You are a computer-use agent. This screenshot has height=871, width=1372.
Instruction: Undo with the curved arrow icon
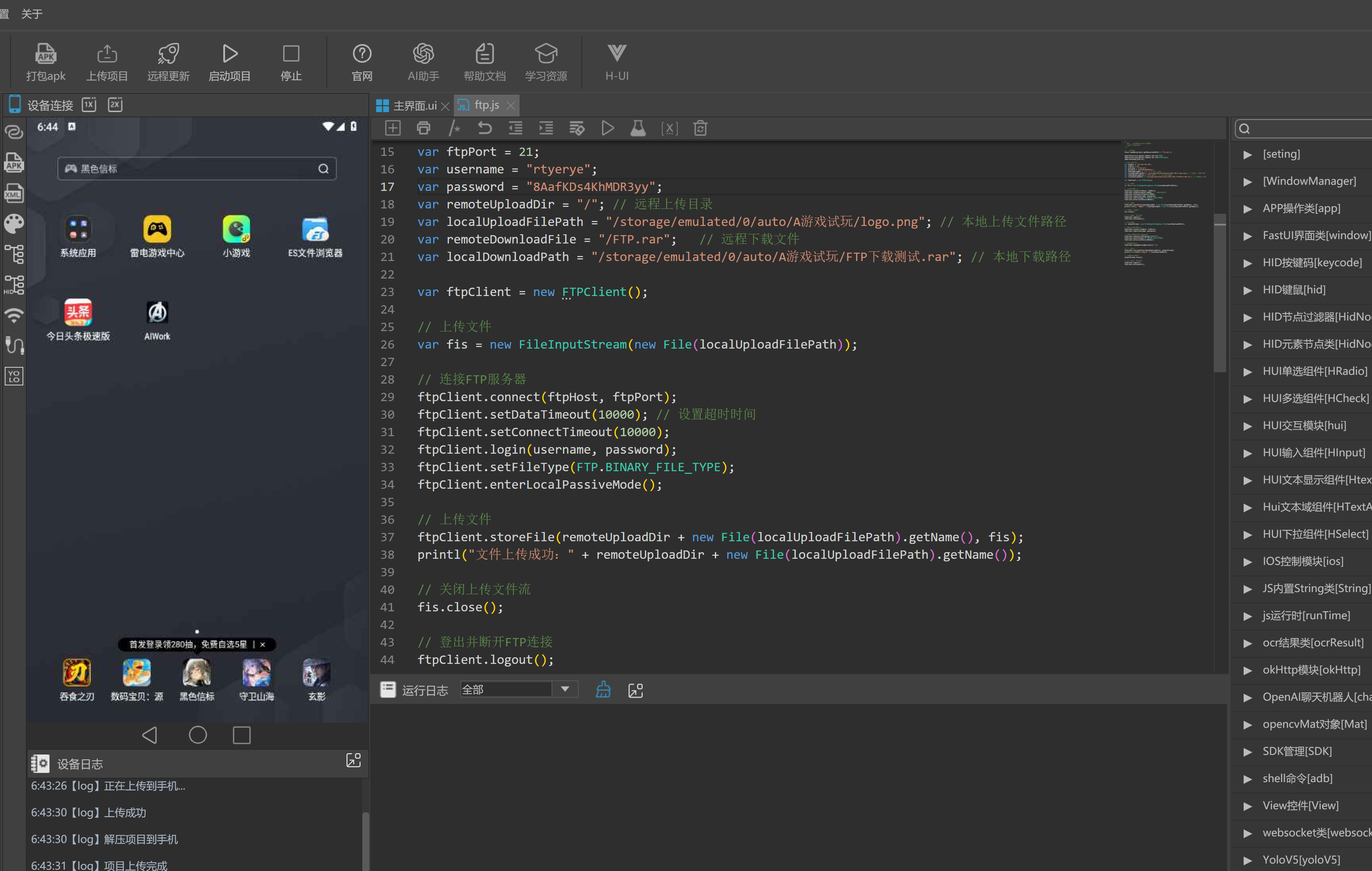click(x=485, y=128)
